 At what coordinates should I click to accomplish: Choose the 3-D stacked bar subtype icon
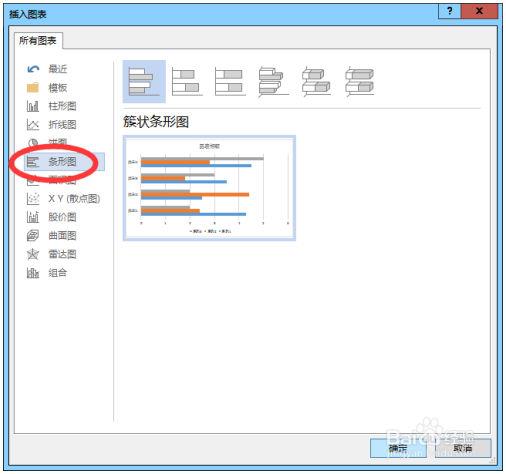coord(316,82)
